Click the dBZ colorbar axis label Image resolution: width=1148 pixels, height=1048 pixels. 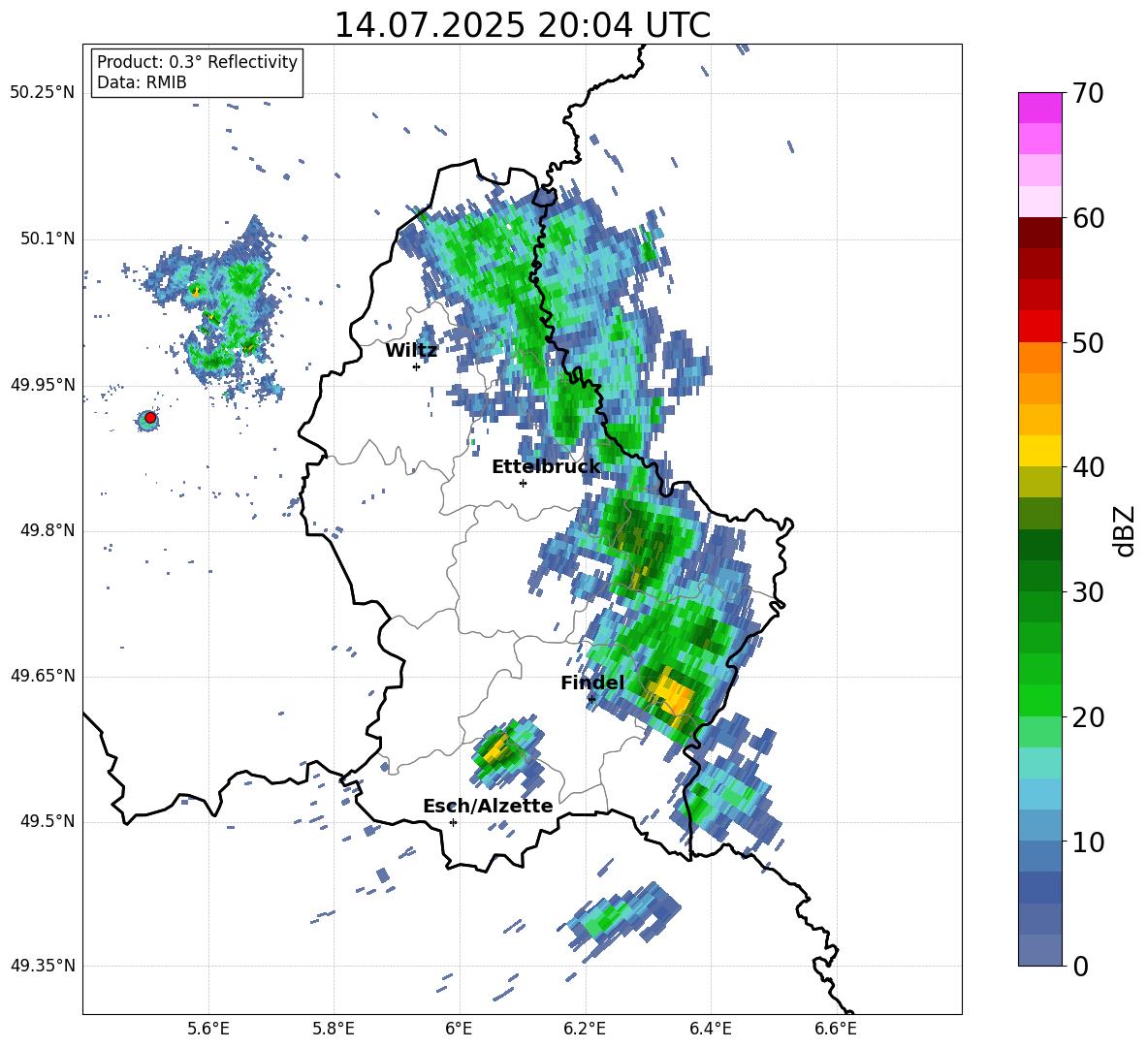pyautogui.click(x=1125, y=530)
